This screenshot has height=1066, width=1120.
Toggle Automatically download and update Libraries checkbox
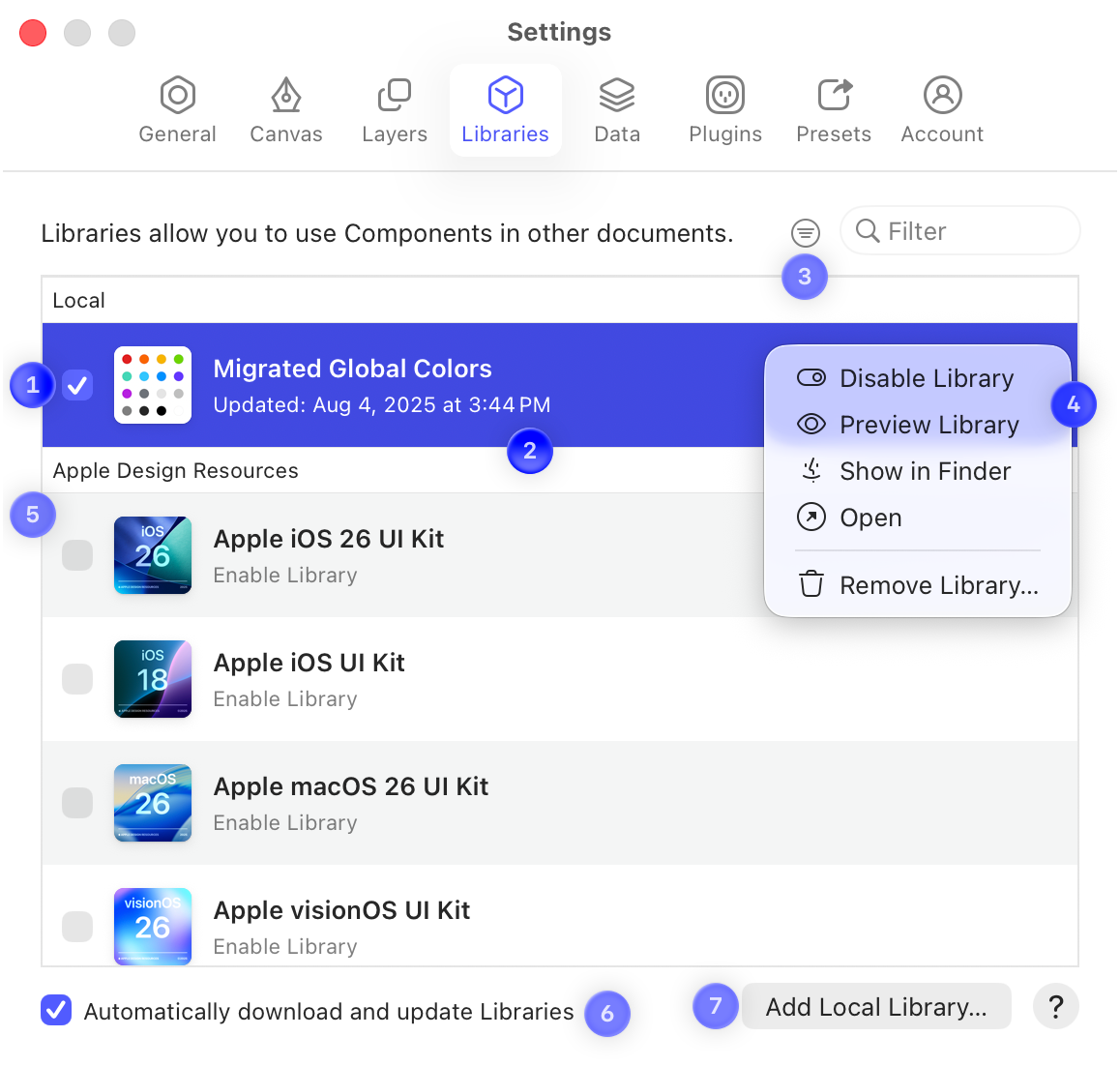(56, 1010)
